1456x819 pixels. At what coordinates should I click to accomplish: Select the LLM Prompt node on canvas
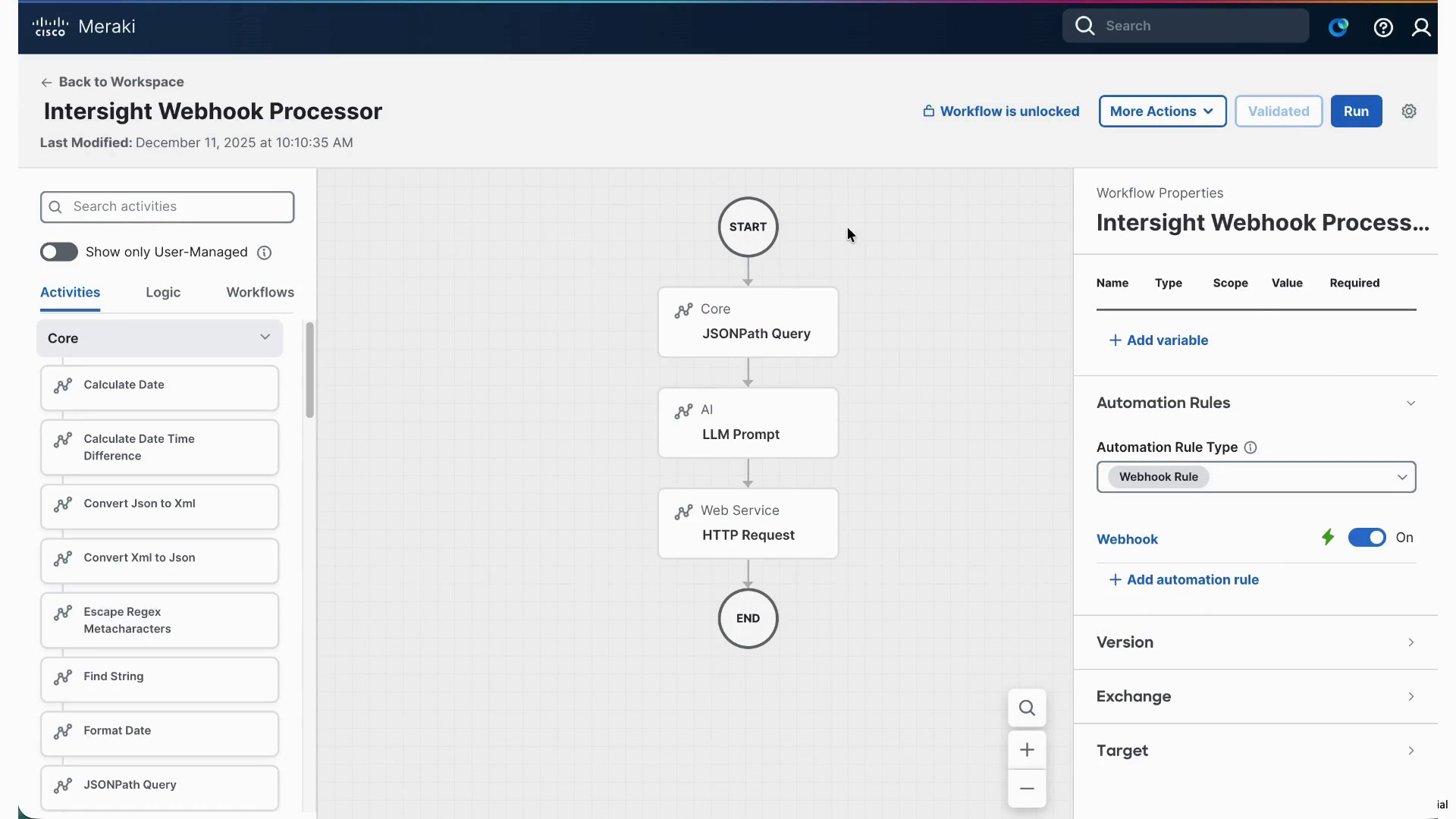coord(748,422)
